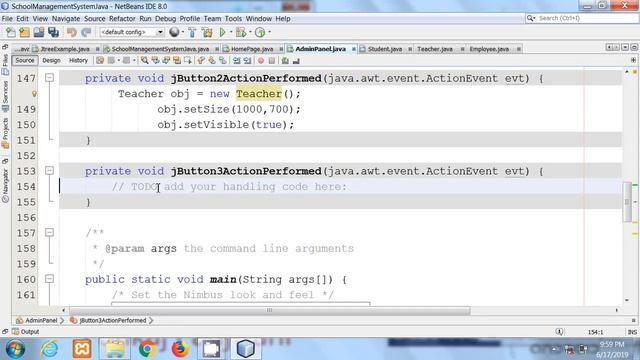The image size is (640, 360).
Task: Toggle the Rectangular Selection icon
Action: [x=187, y=60]
